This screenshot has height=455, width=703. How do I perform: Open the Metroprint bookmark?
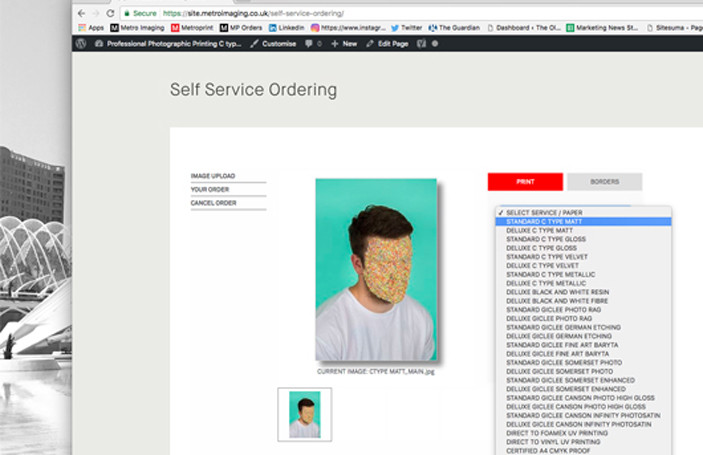click(192, 28)
